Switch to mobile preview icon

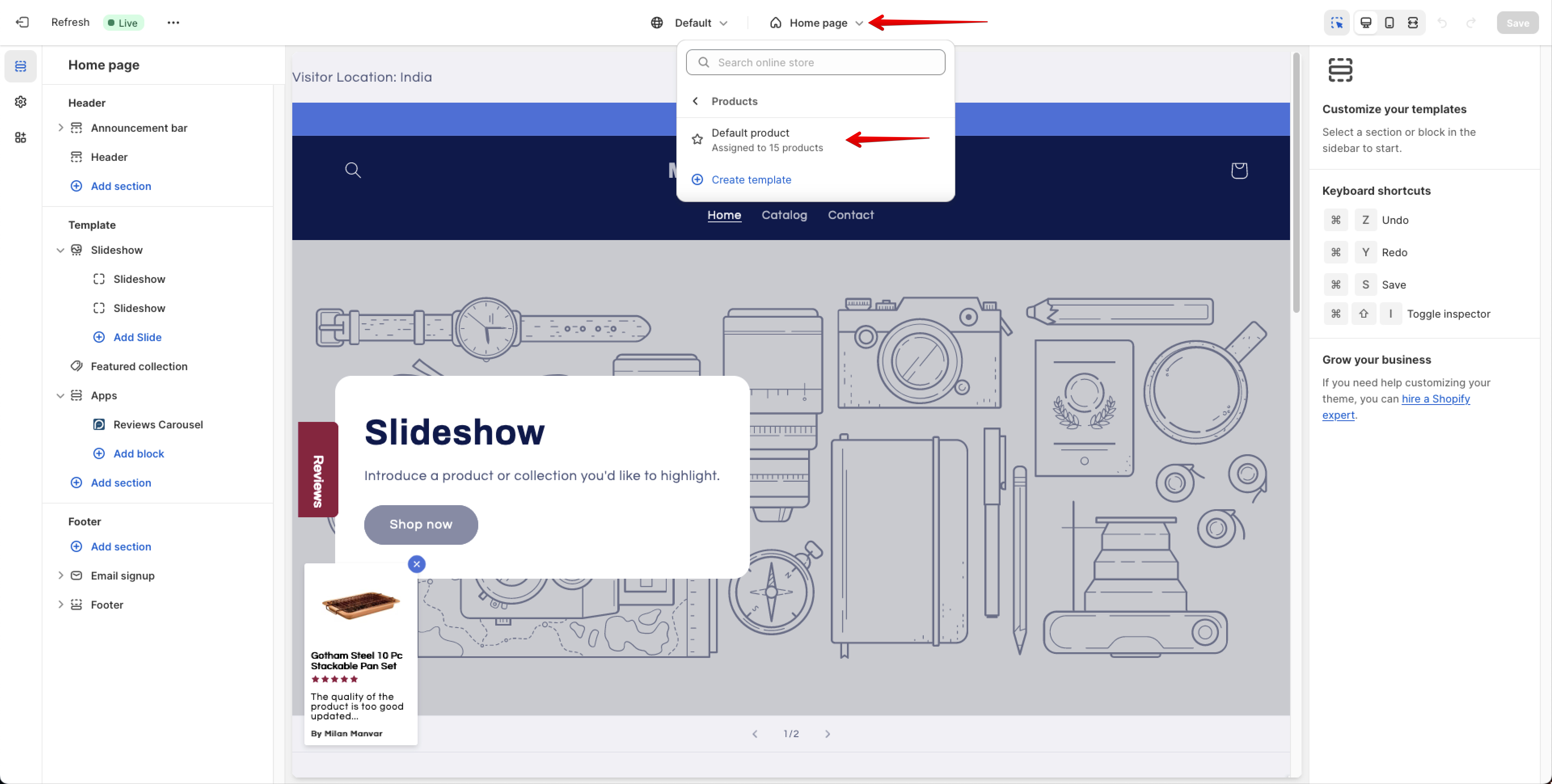[1389, 22]
